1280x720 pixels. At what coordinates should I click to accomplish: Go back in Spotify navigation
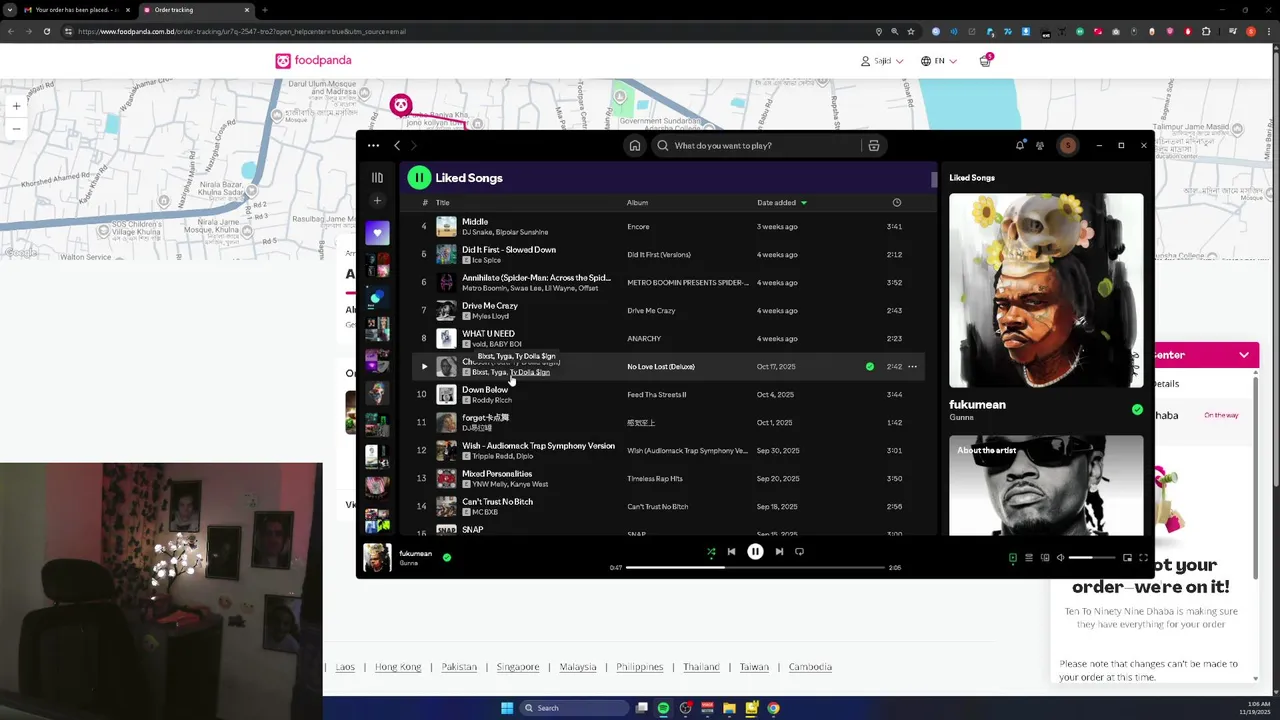click(397, 146)
